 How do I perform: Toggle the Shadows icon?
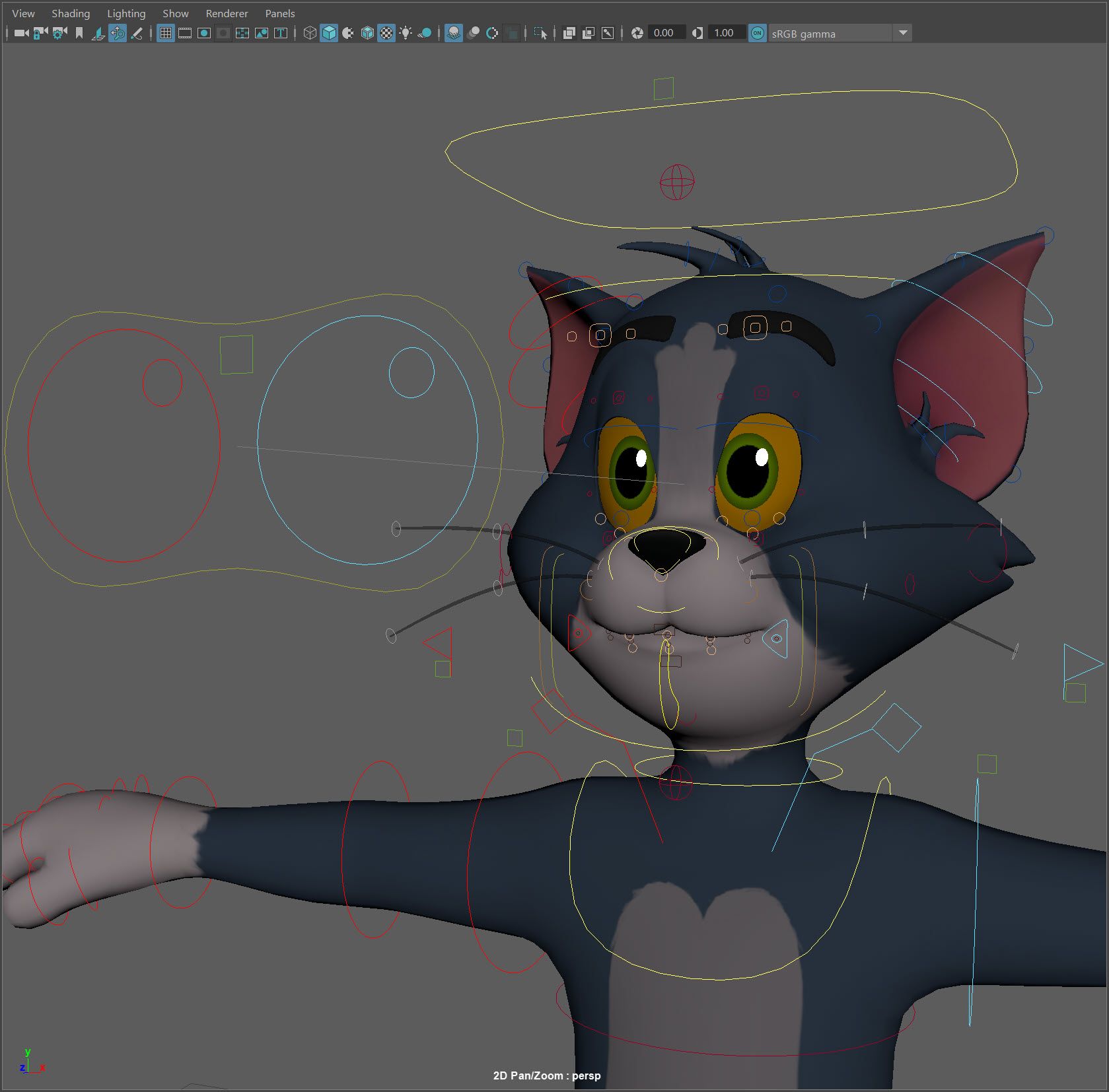coord(425,33)
